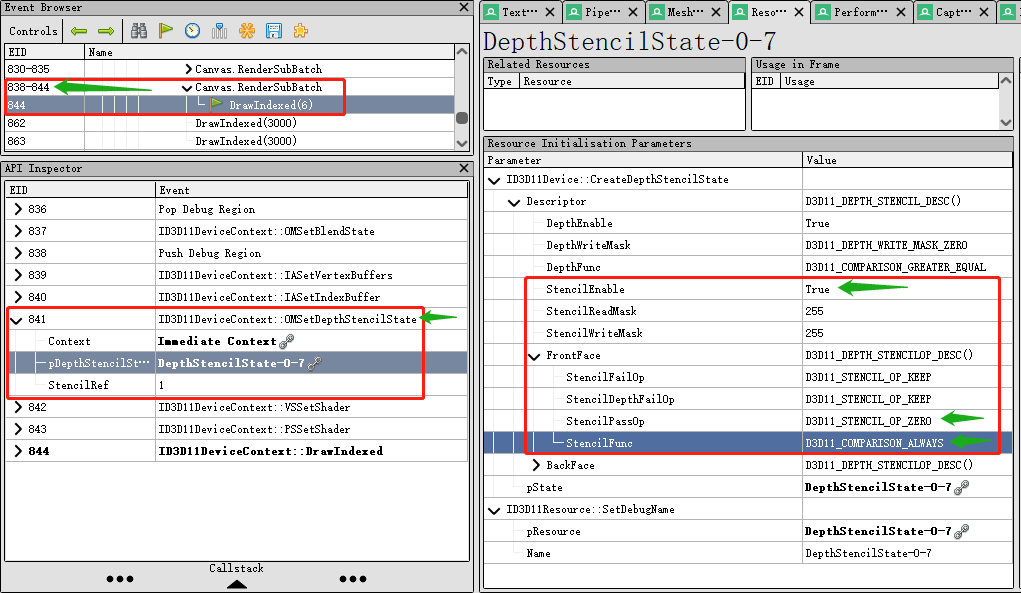Image resolution: width=1021 pixels, height=593 pixels.
Task: Select the 863 DrawIndexed(3000) row
Action: [229, 141]
